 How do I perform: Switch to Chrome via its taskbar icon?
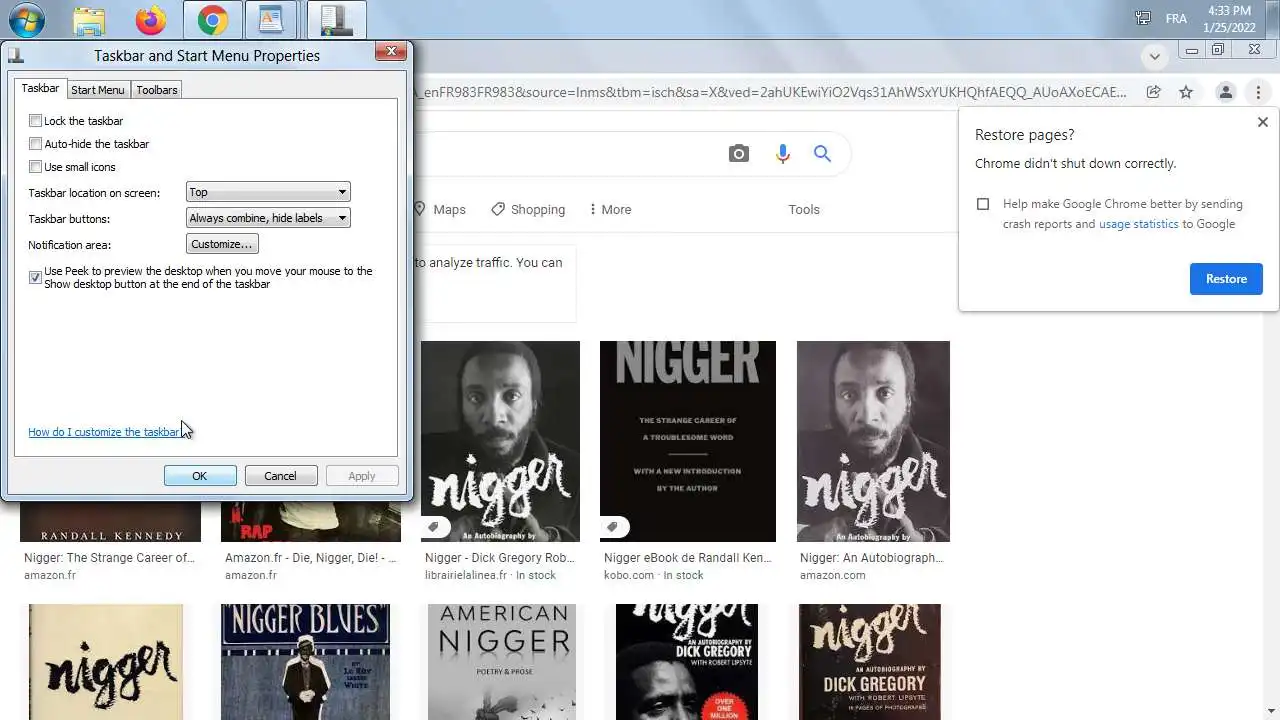pos(212,20)
